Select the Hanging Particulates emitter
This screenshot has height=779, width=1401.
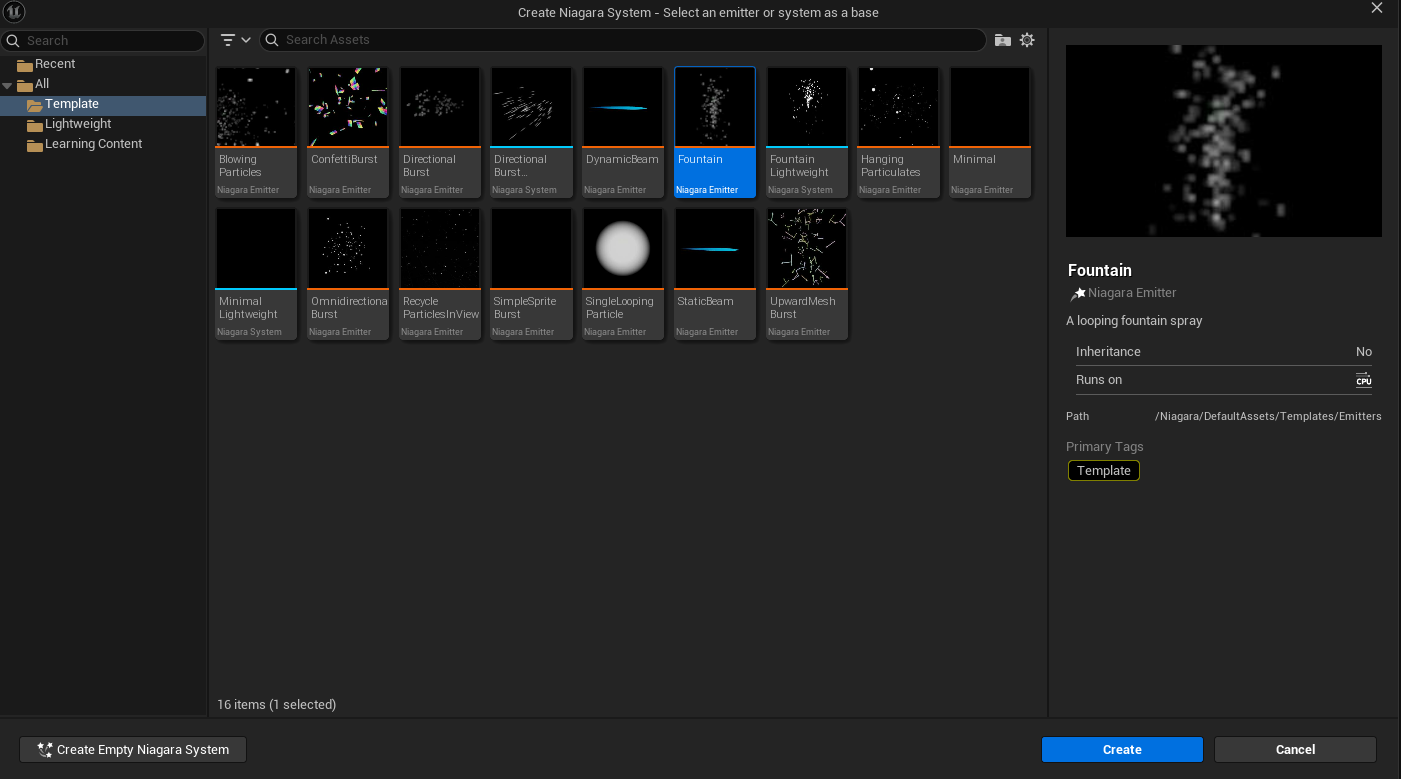point(898,132)
